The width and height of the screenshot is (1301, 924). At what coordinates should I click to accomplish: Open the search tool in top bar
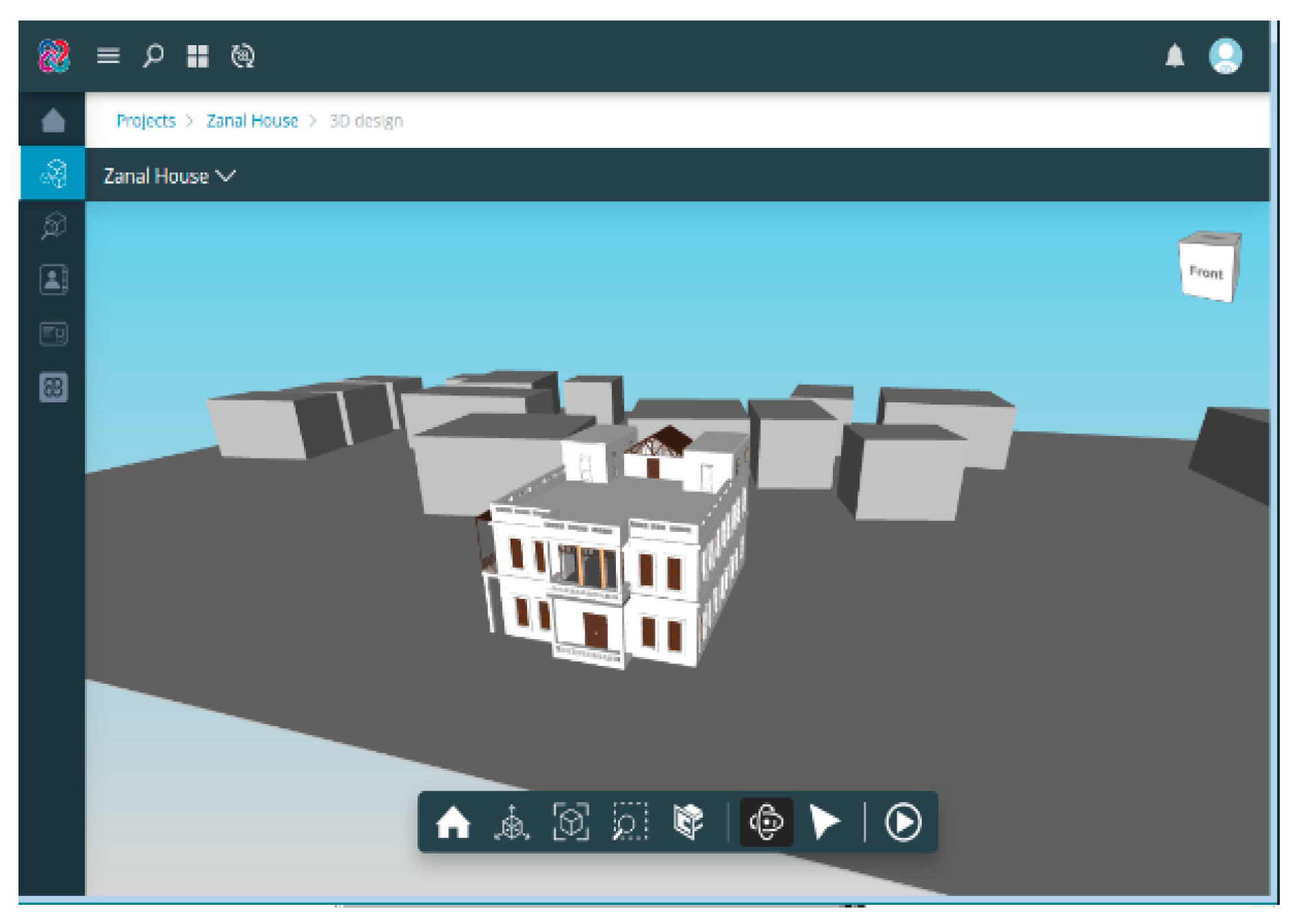(153, 55)
